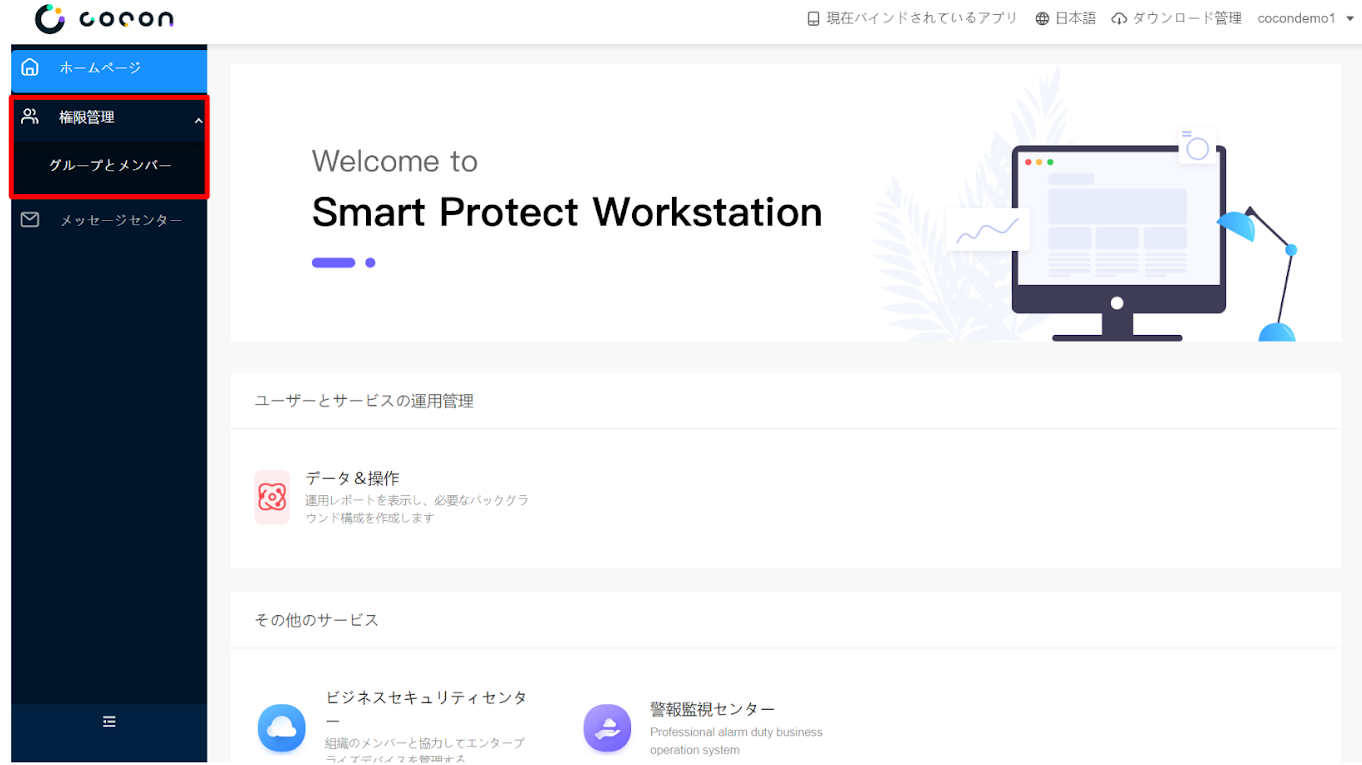Click the device icon for 現在バインドされているアプリ
1362x765 pixels.
pos(813,18)
